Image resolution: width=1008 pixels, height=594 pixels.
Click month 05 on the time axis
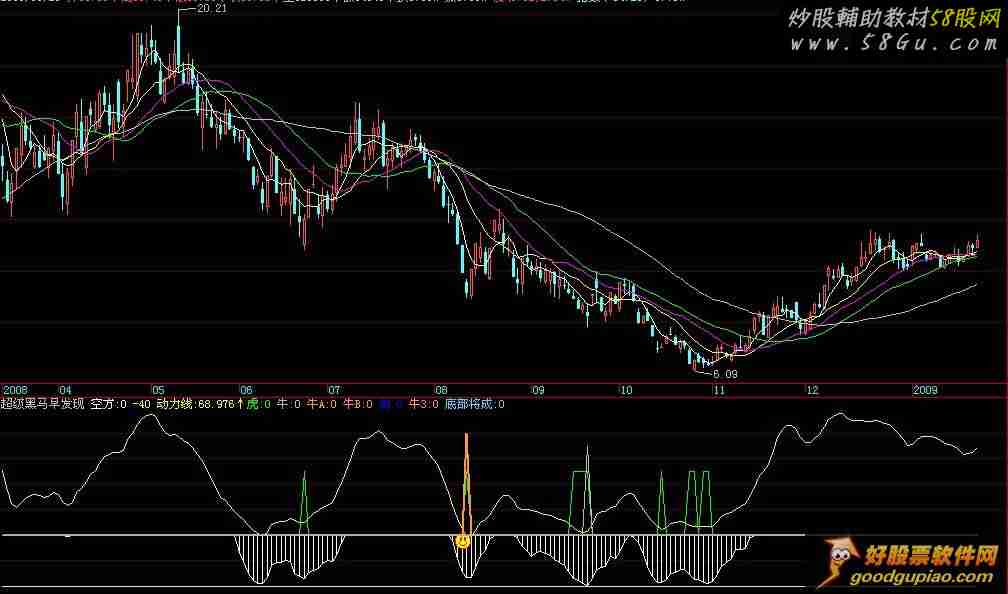158,390
